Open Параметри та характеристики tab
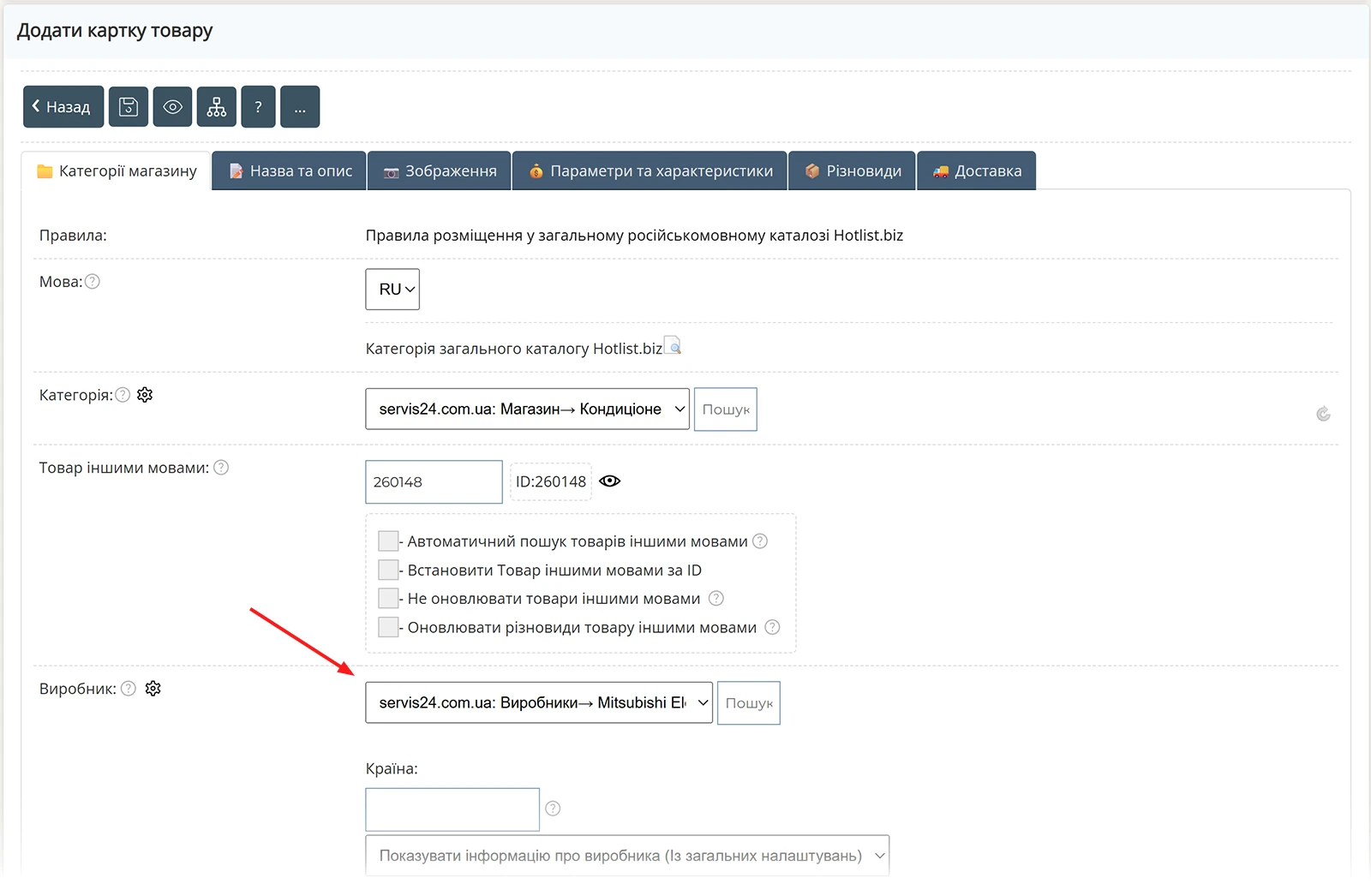The width and height of the screenshot is (1371, 896). tap(650, 171)
